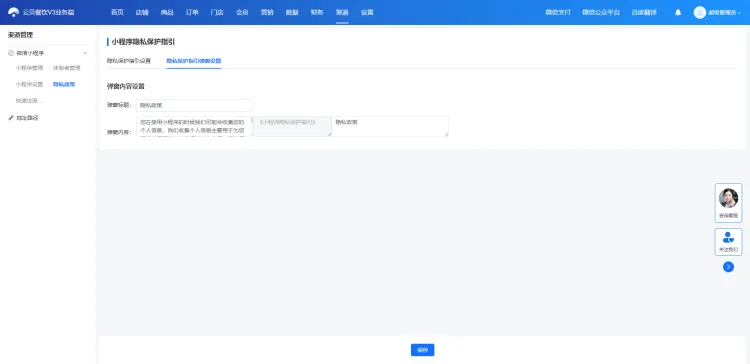Select 体验者管理 in the sidebar
This screenshot has width=750, height=364.
pyautogui.click(x=66, y=68)
